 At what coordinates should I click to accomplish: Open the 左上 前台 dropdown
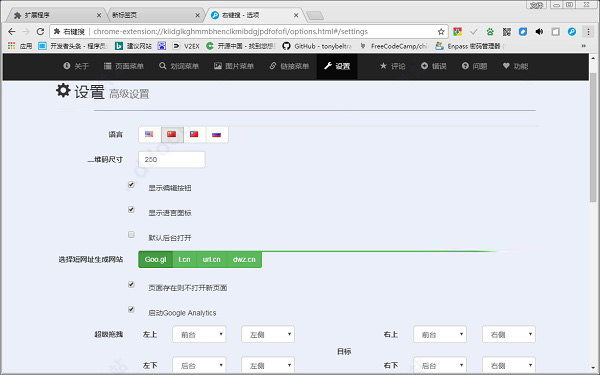pos(199,334)
